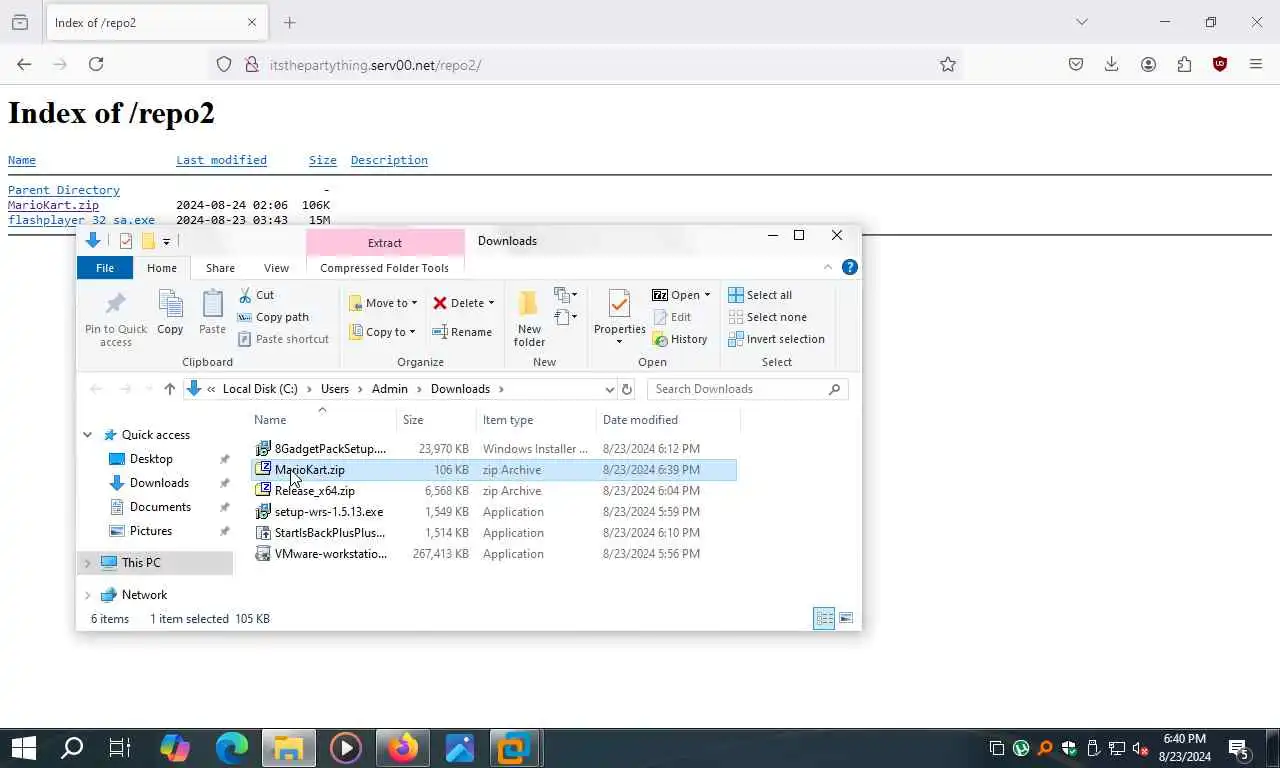Open the Copy to dropdown

tap(383, 332)
